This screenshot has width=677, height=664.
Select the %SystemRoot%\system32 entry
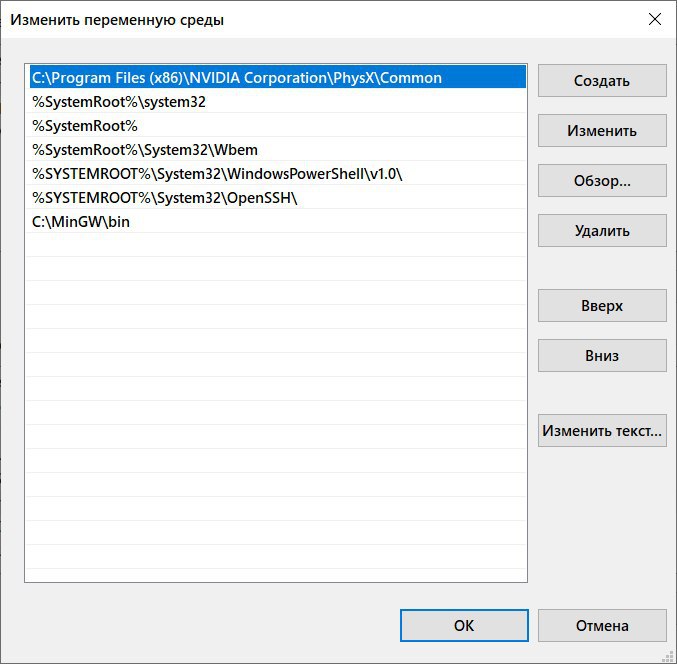[x=119, y=101]
